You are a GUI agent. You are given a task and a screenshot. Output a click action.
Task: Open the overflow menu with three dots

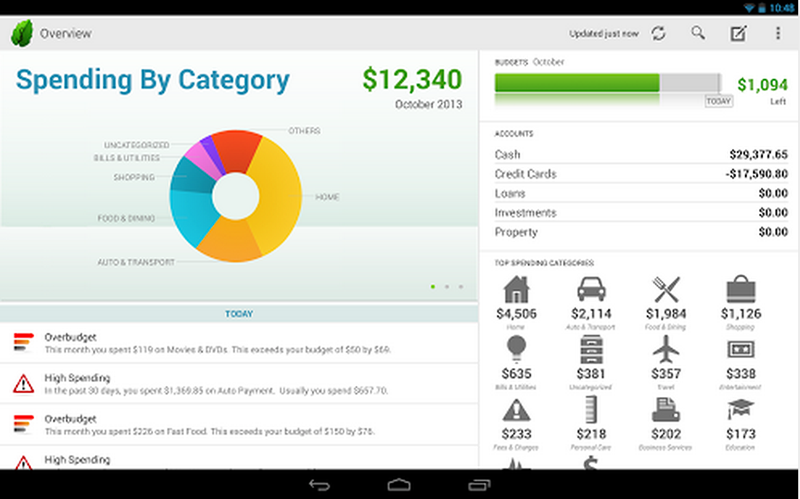point(778,33)
